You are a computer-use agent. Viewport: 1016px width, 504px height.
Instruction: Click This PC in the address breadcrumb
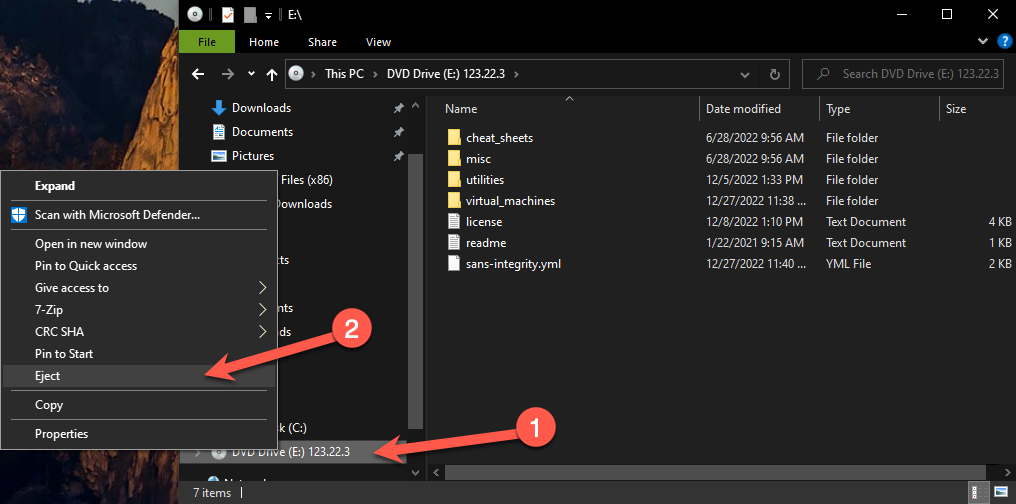click(x=343, y=75)
